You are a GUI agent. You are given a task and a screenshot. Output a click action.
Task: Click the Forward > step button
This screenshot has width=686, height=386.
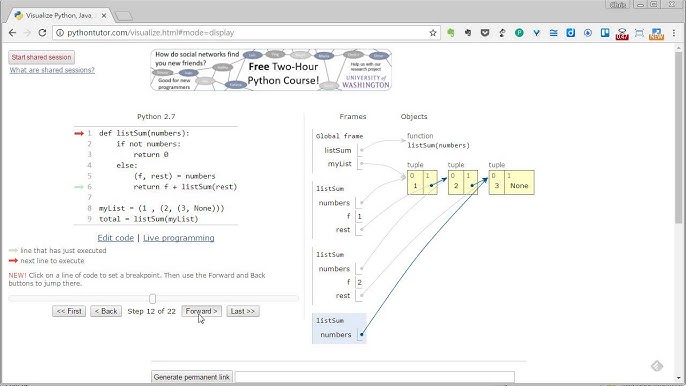pos(201,311)
